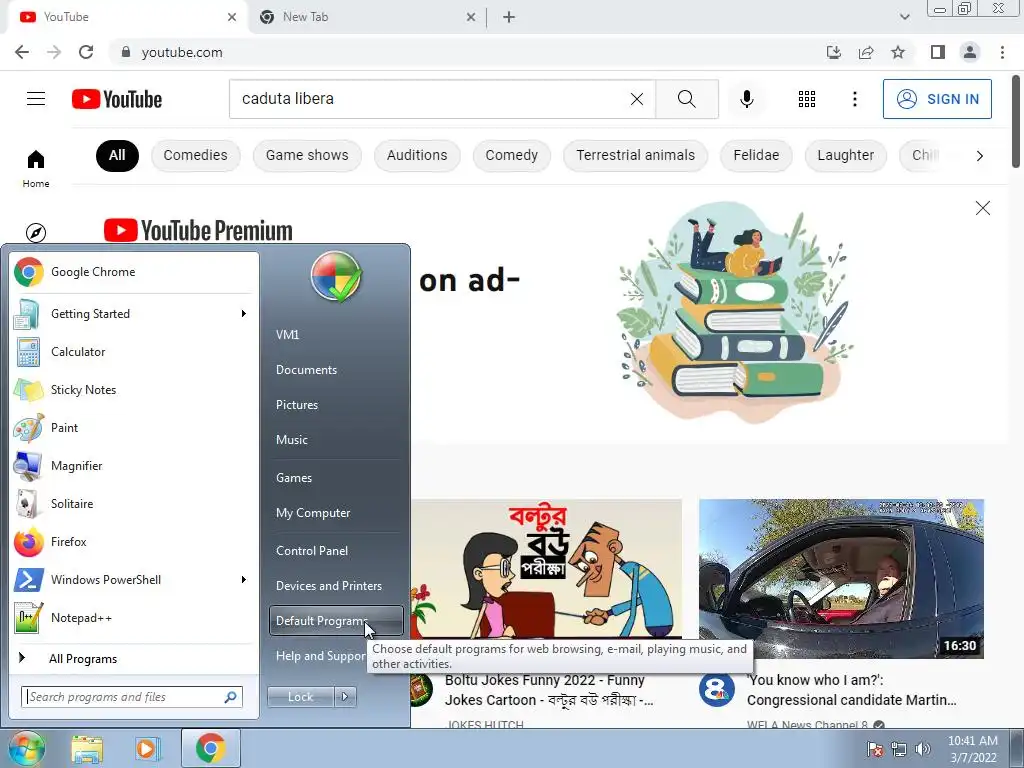Screen dimensions: 1024x768
Task: Open Windows Explorer from taskbar
Action: [87, 748]
